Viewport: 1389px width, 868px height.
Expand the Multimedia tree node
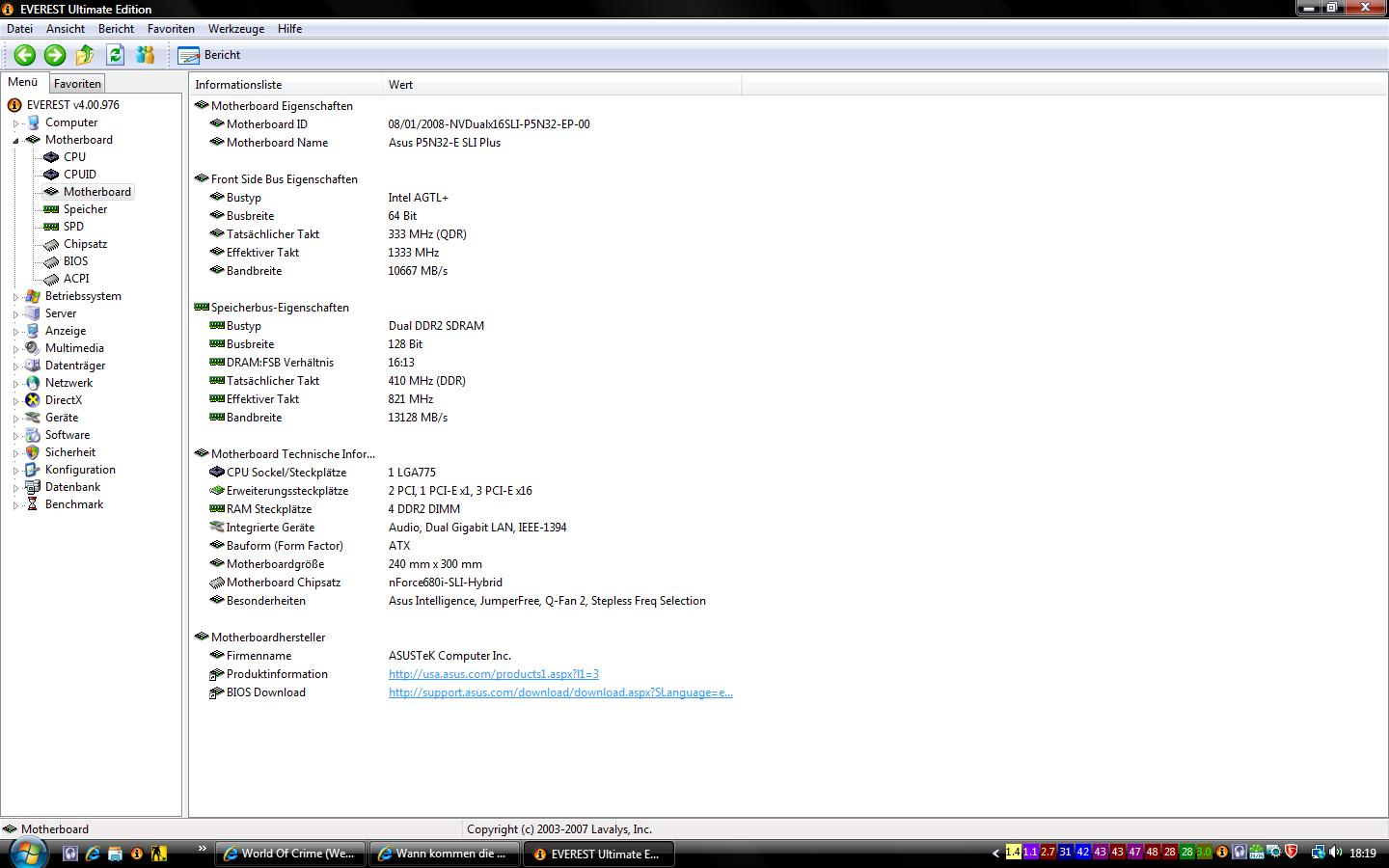pyautogui.click(x=16, y=349)
